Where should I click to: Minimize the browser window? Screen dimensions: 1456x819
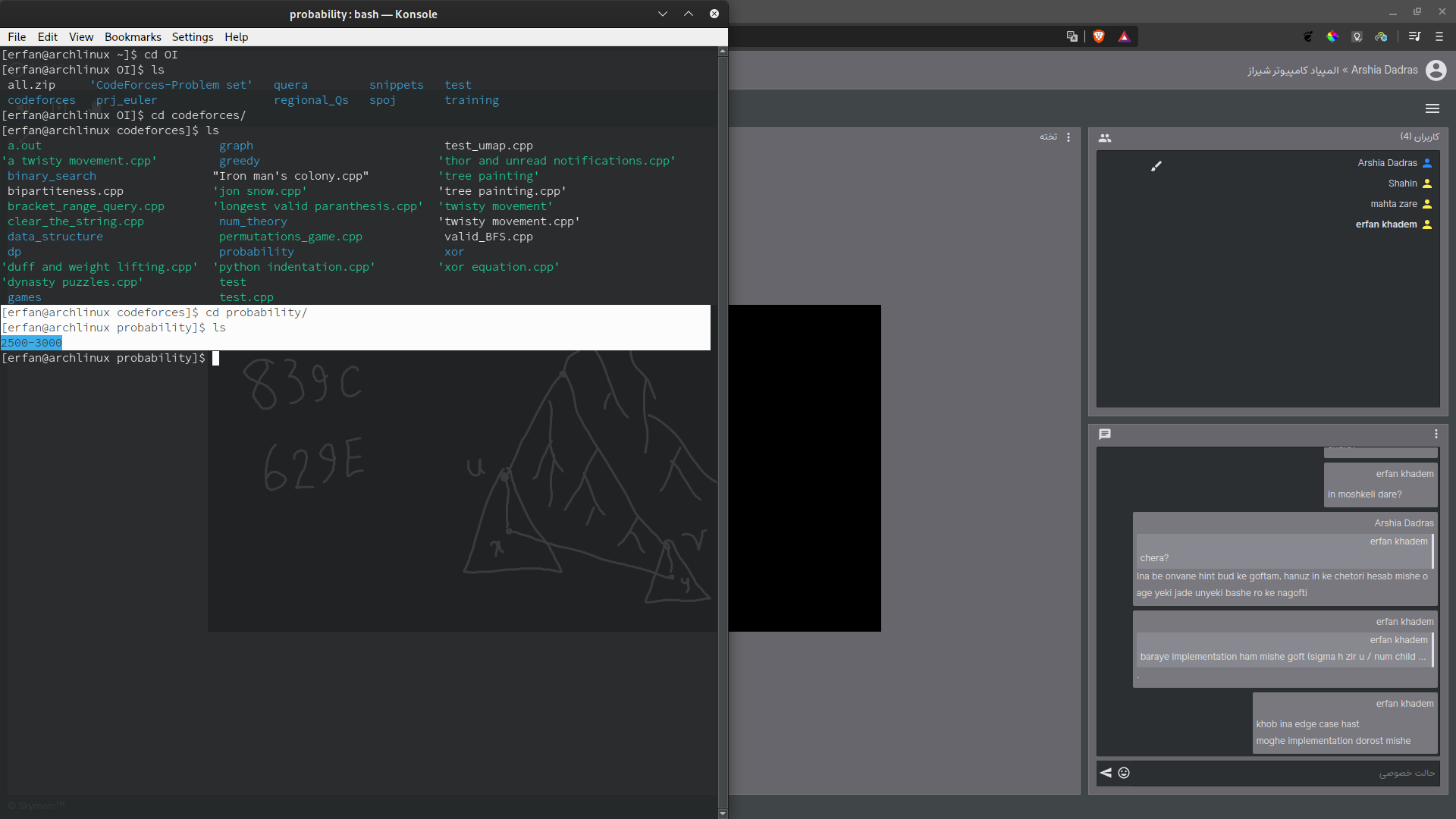[1392, 12]
